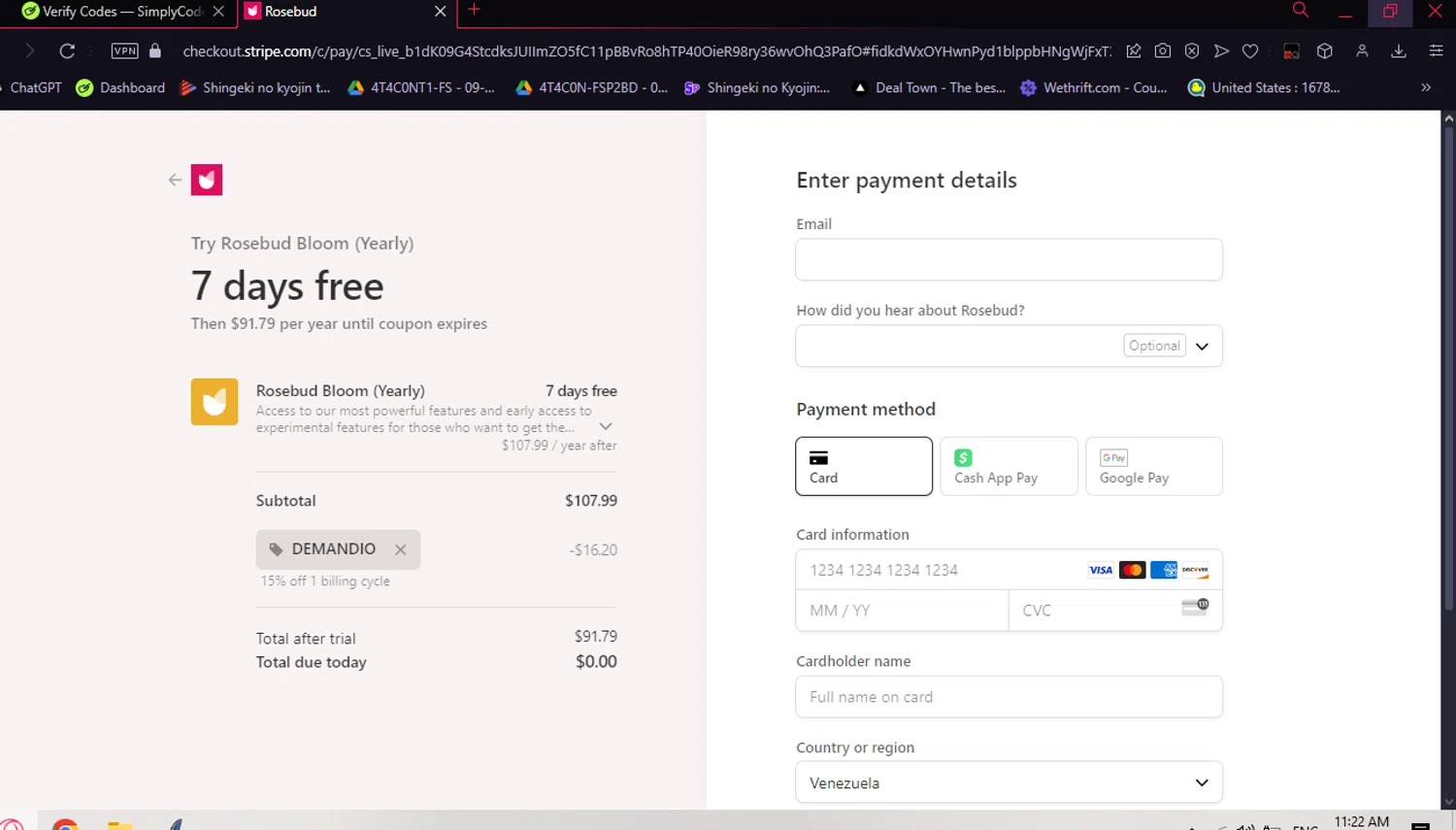This screenshot has width=1456, height=830.
Task: Click the Mastercard logo
Action: 1132,570
